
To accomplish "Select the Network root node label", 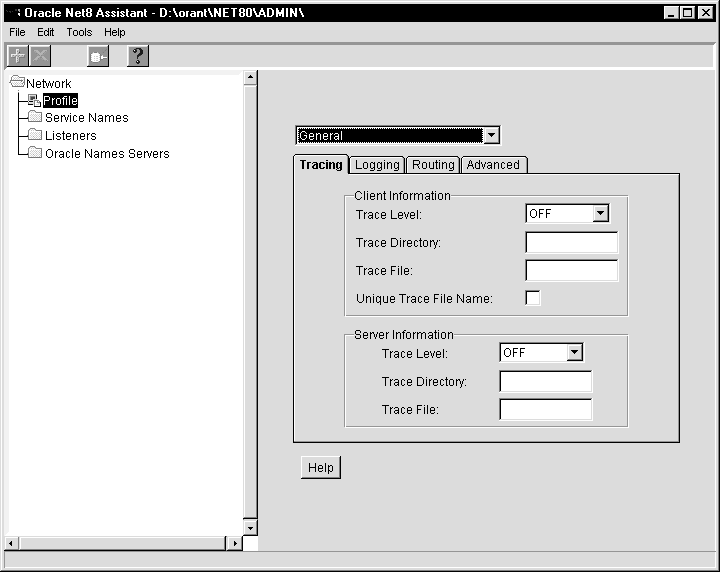I will [x=49, y=84].
